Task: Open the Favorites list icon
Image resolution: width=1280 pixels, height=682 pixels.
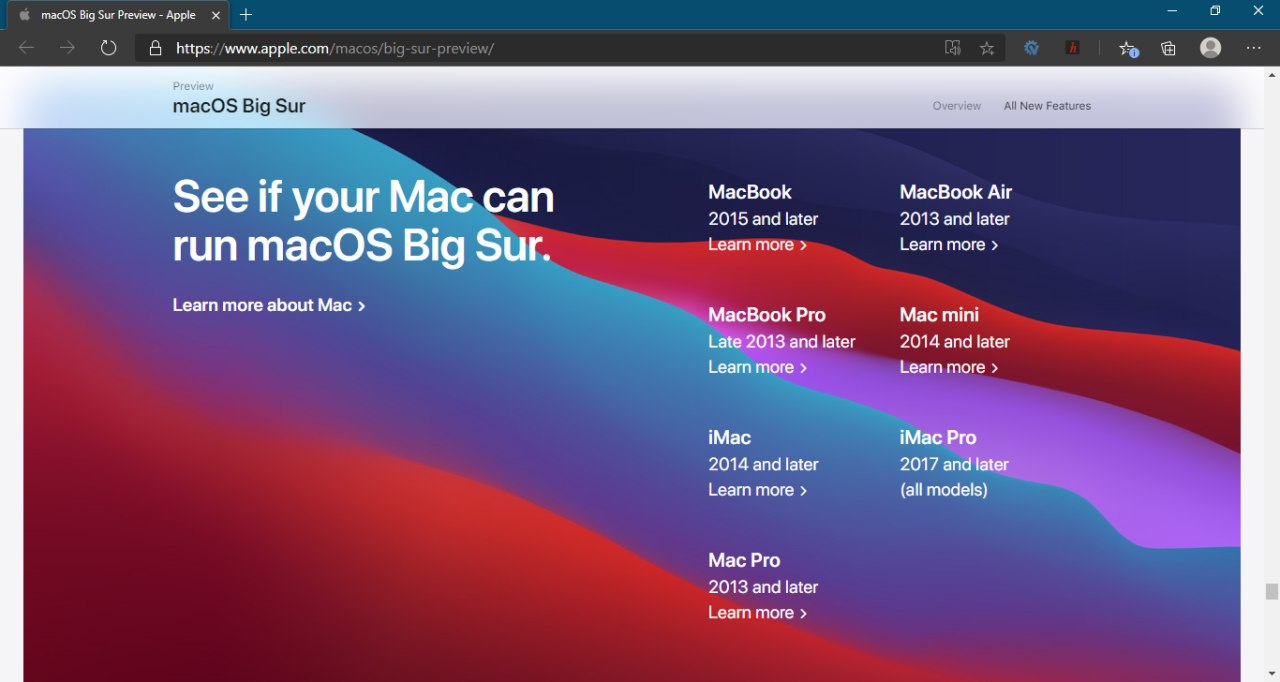Action: coord(1128,48)
